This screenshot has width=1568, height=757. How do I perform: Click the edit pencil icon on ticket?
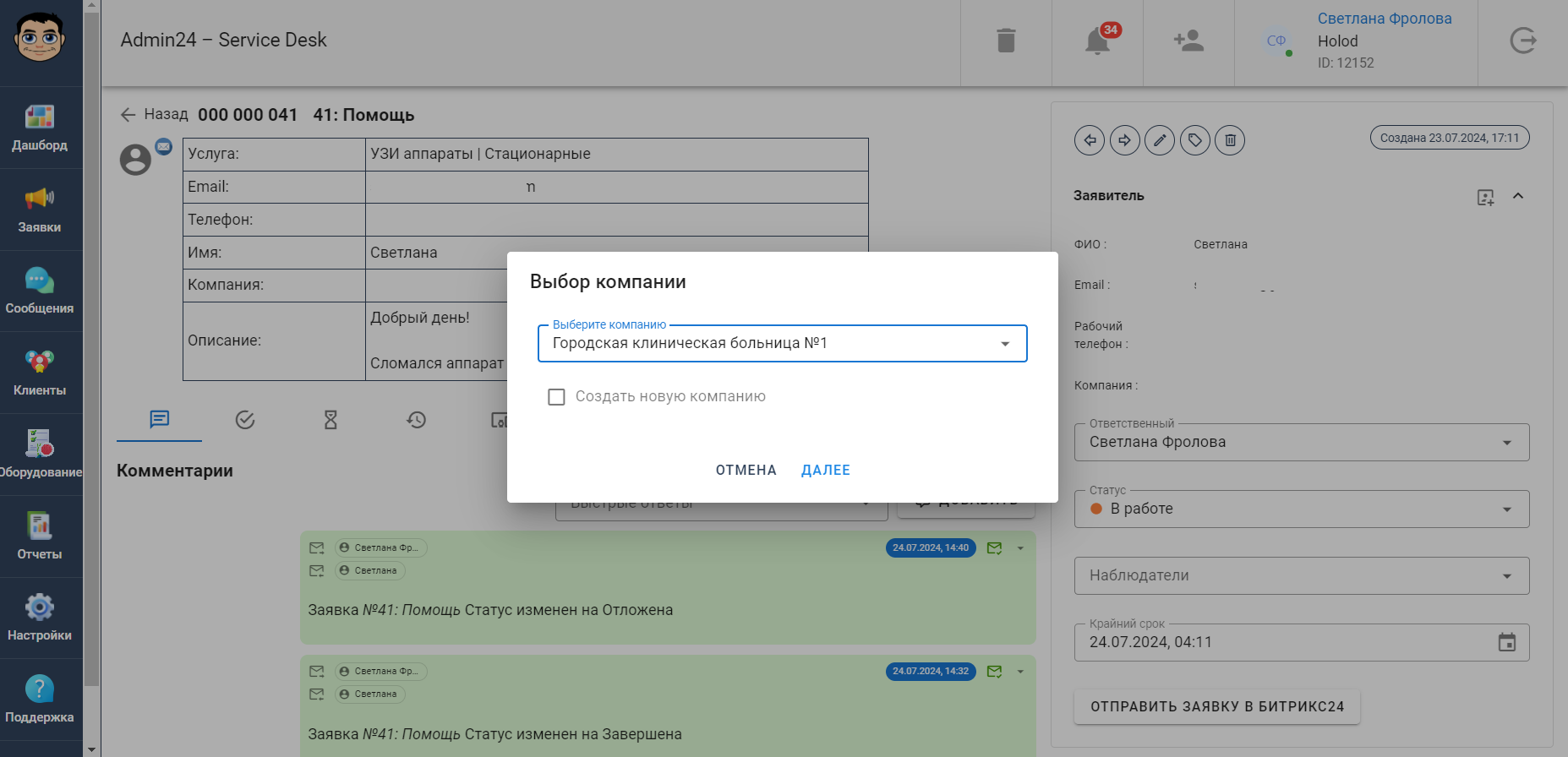[1160, 140]
